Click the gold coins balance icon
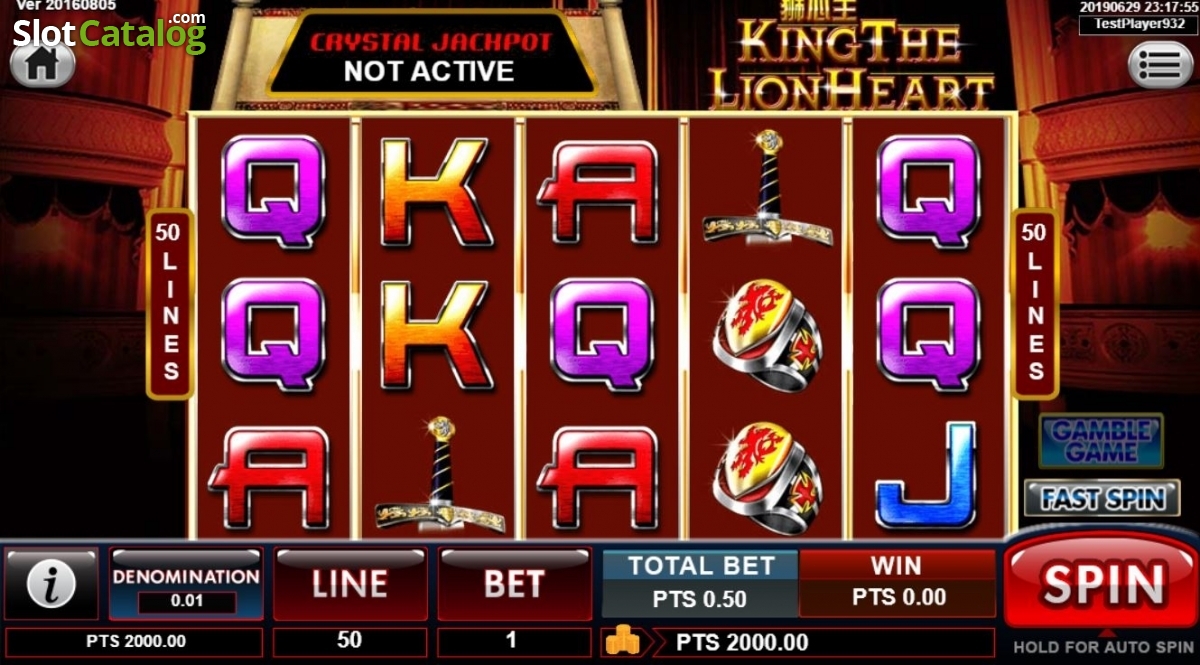The width and height of the screenshot is (1200, 665). 623,641
